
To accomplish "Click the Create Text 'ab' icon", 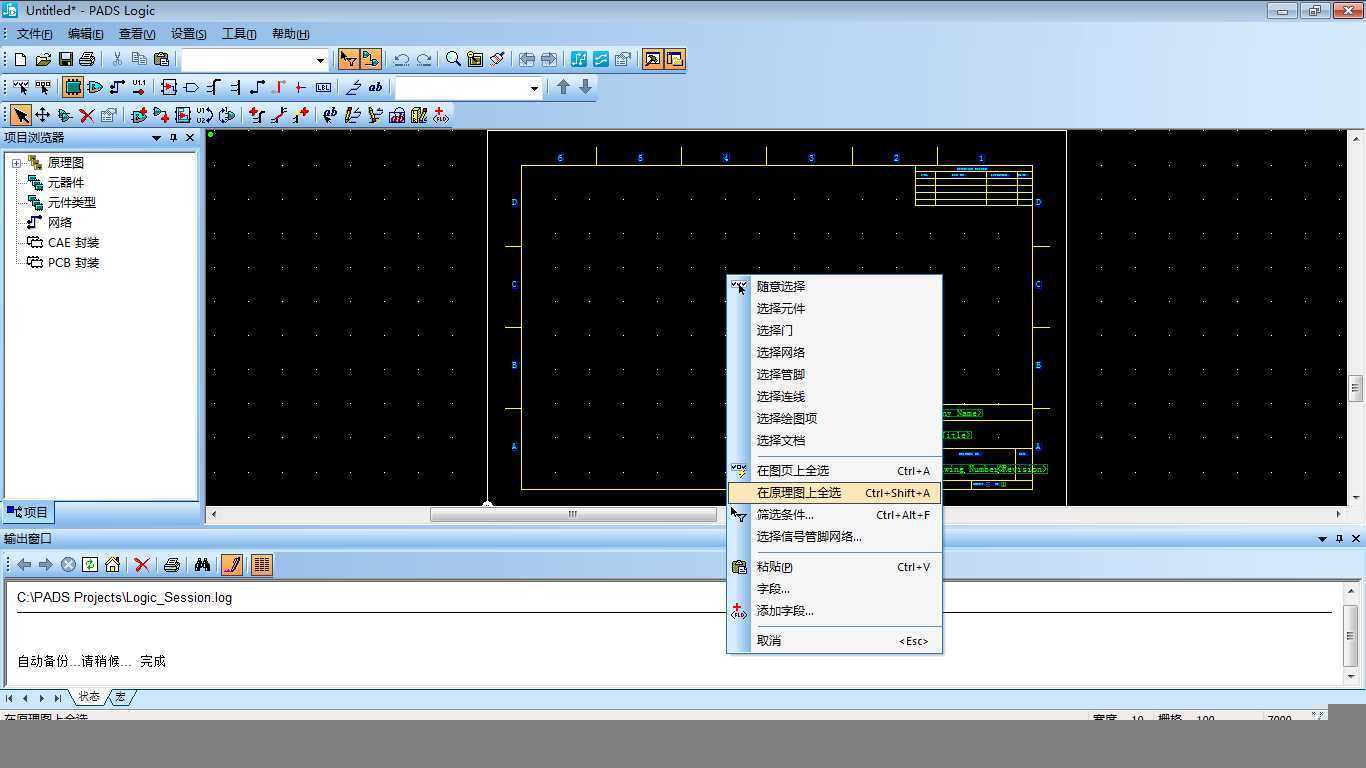I will click(330, 115).
